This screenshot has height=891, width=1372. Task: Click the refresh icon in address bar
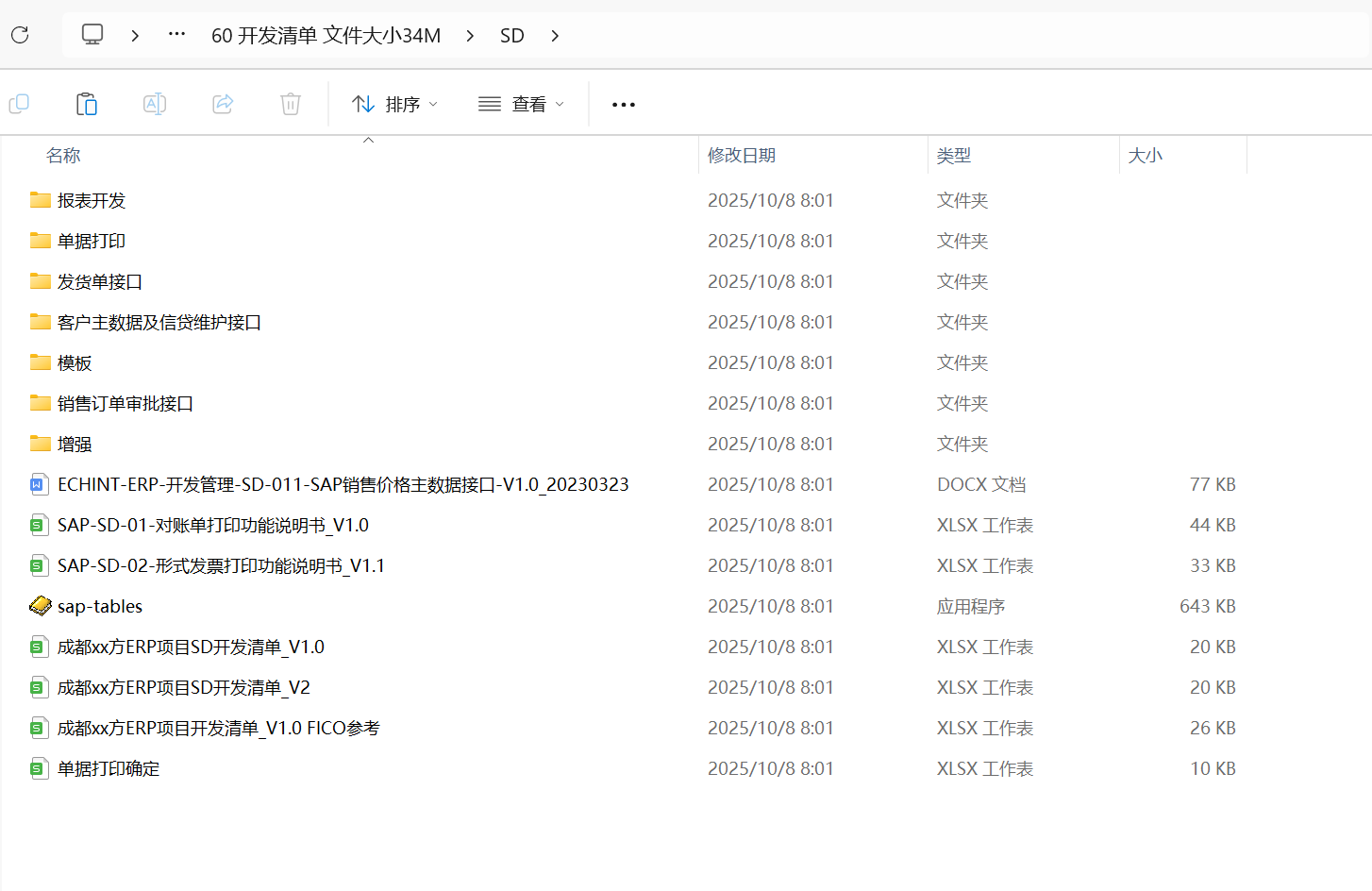tap(20, 36)
